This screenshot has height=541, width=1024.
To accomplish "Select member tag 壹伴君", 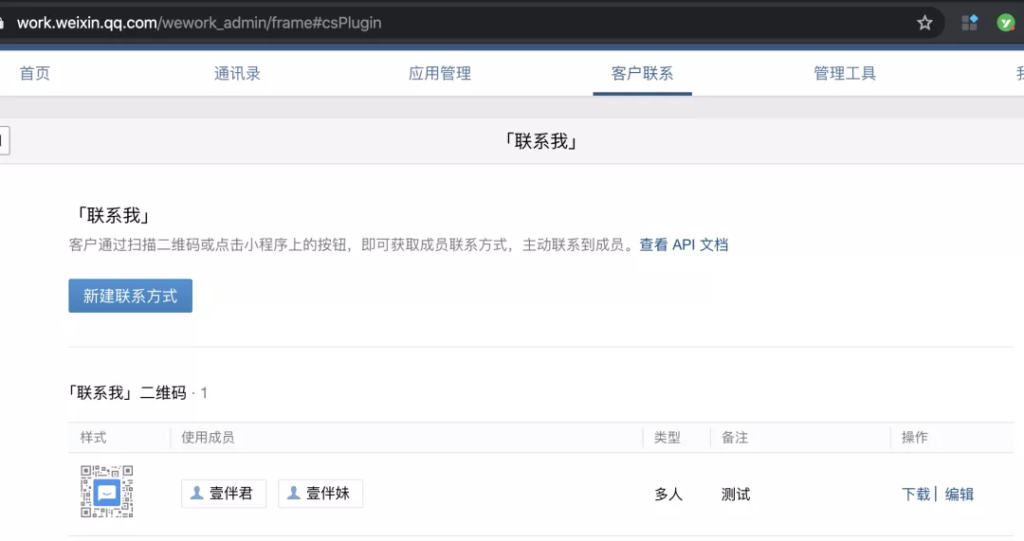I will [224, 493].
